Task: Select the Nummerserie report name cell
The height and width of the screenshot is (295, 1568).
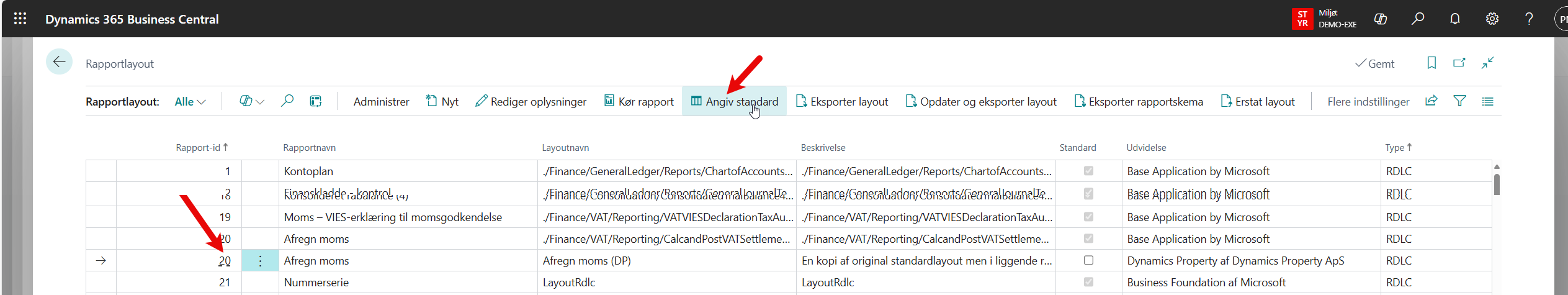Action: coord(408,282)
